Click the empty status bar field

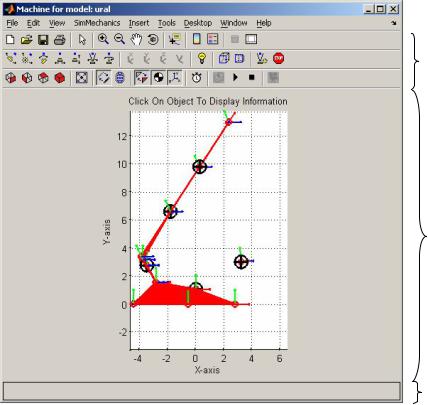click(201, 391)
